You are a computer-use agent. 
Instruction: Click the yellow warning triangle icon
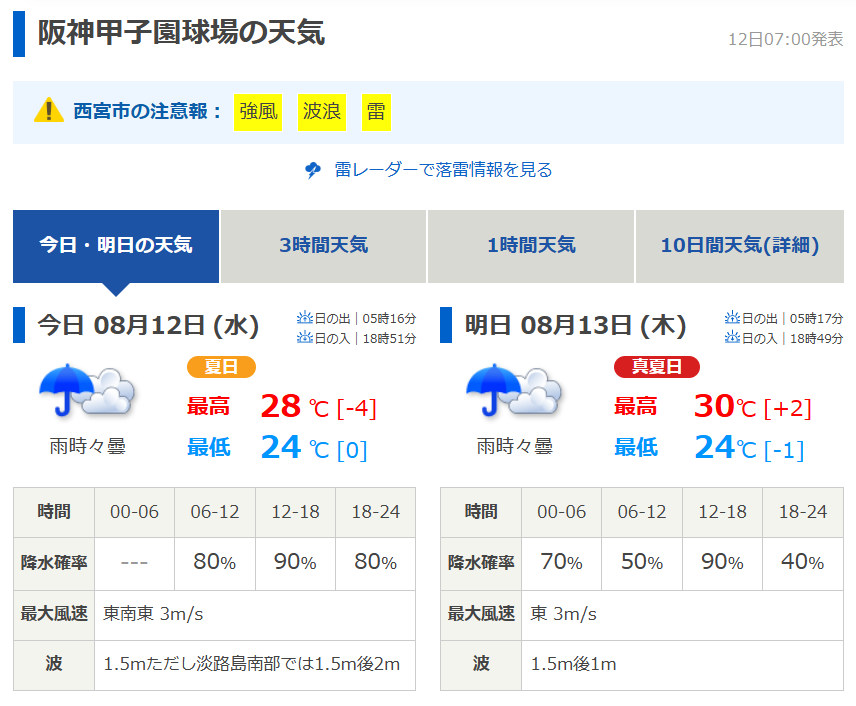pos(49,111)
